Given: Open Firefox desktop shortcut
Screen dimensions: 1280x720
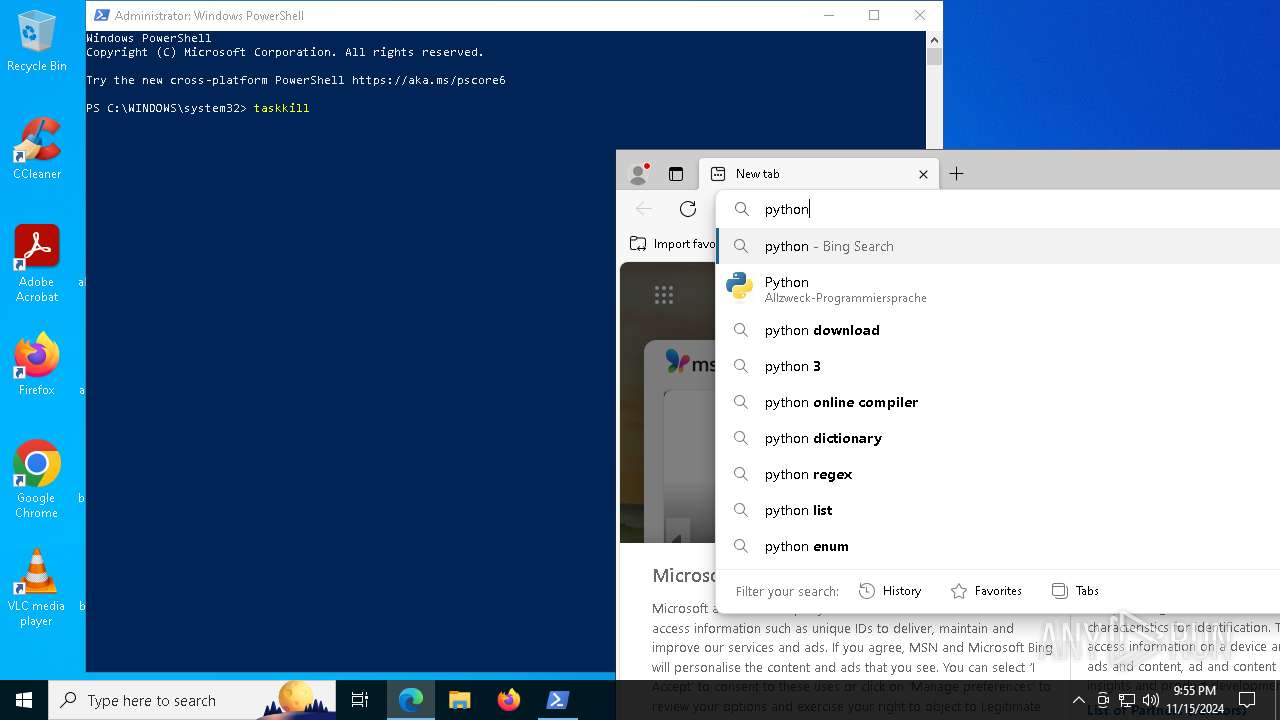Looking at the screenshot, I should pyautogui.click(x=37, y=364).
